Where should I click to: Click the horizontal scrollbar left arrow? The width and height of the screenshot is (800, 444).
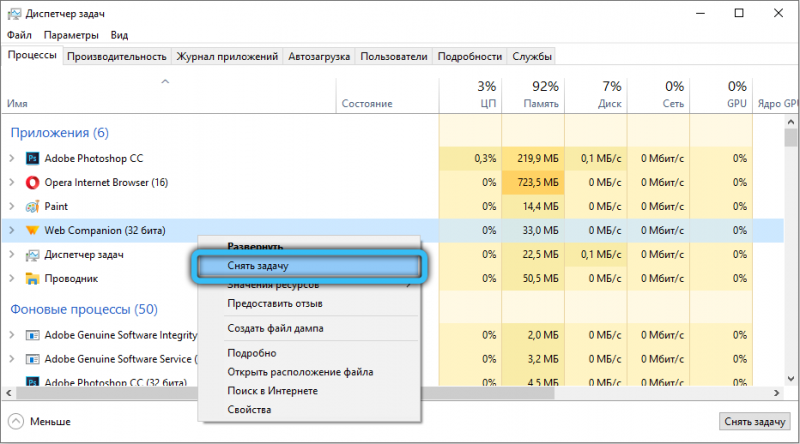tap(9, 393)
